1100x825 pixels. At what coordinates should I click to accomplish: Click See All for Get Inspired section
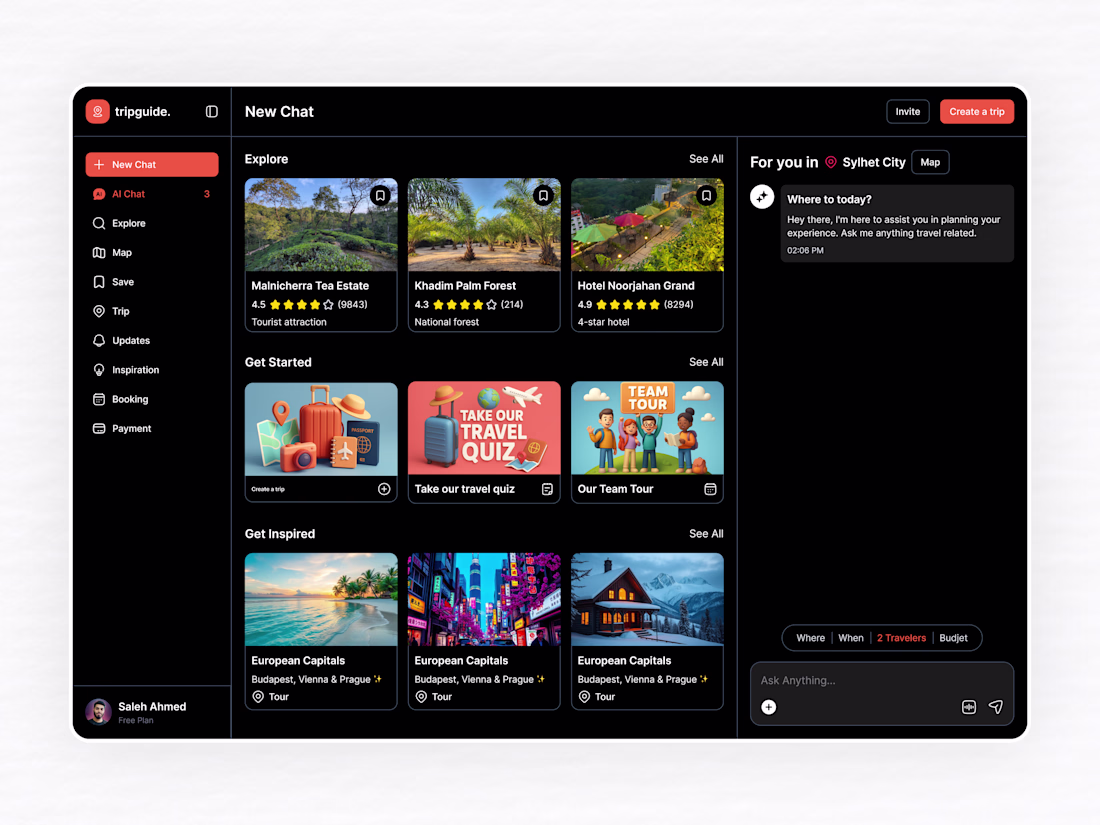(x=706, y=534)
